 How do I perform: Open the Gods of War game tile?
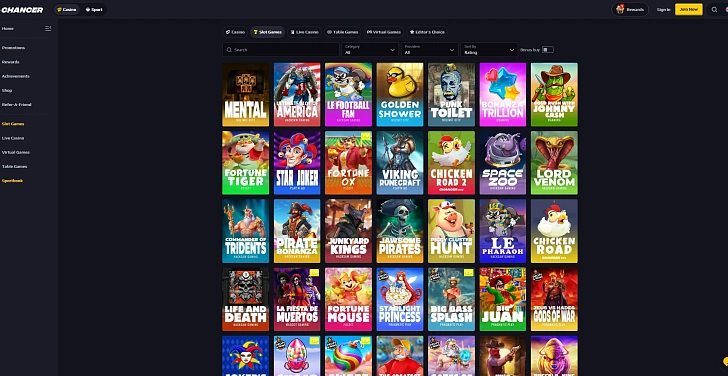click(554, 299)
